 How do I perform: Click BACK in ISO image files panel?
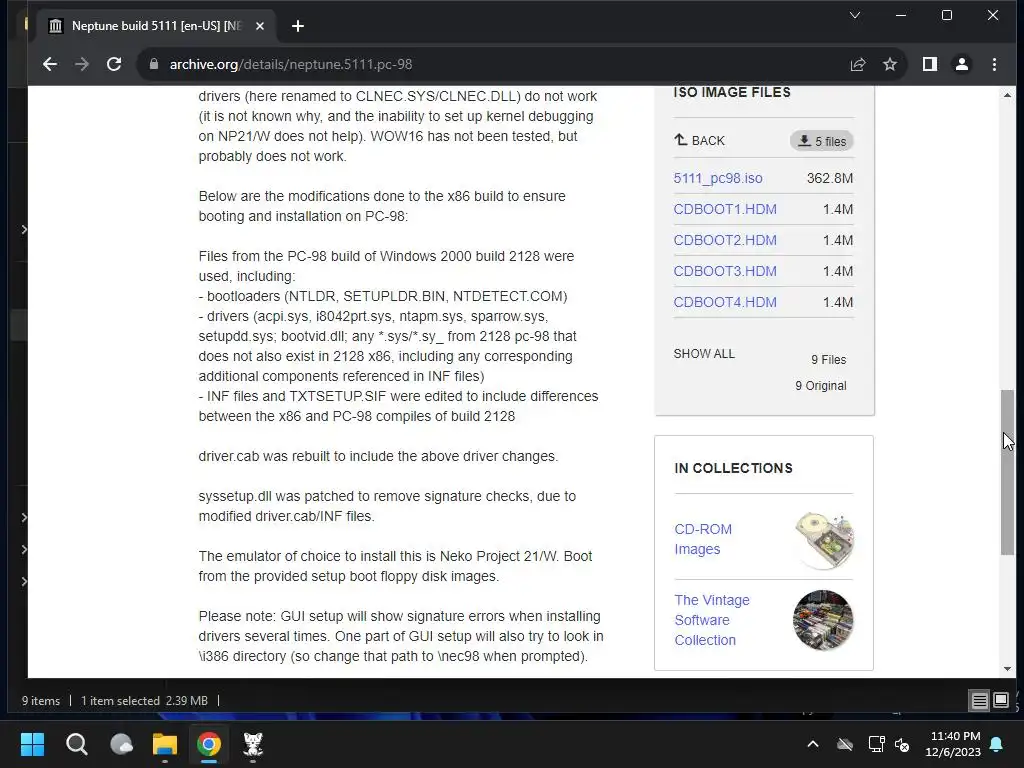pos(699,140)
